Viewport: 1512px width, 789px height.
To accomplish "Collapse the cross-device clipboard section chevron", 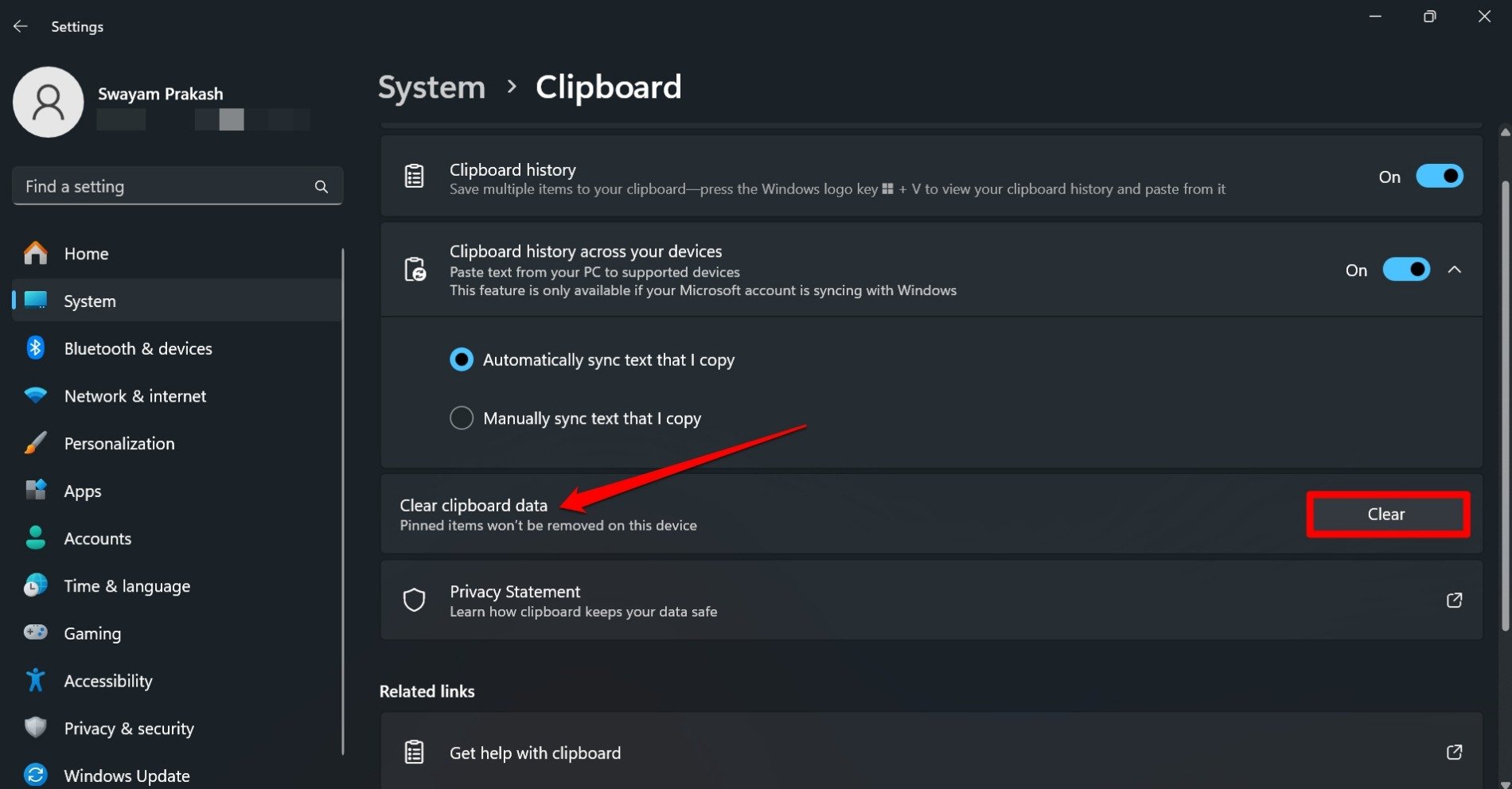I will [x=1455, y=270].
